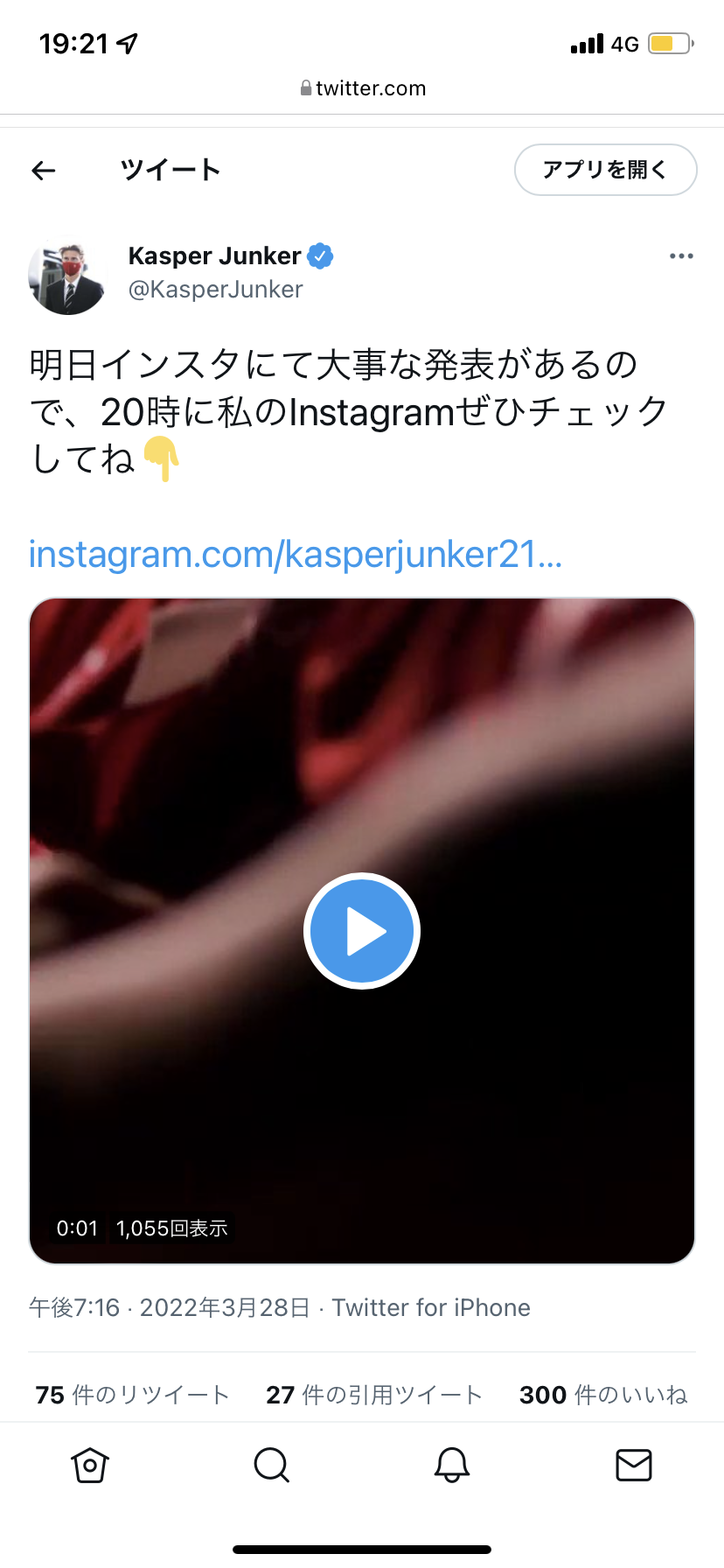View the 75 件のリツイート list
The width and height of the screenshot is (724, 1568).
tap(132, 1395)
